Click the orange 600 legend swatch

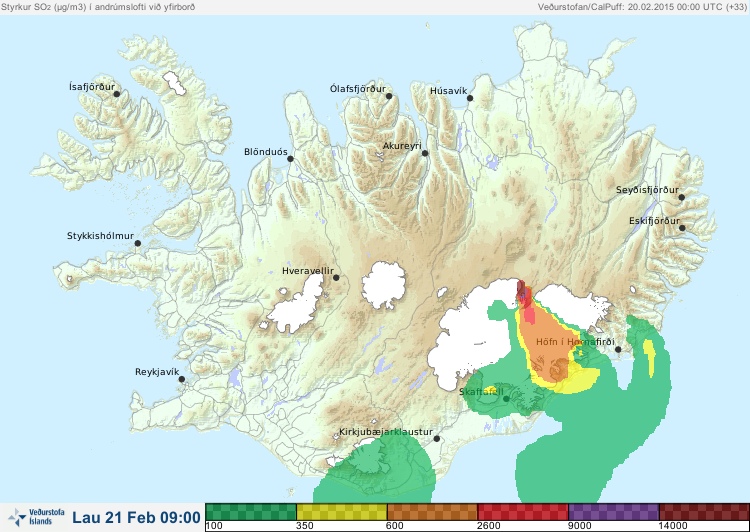click(x=432, y=511)
